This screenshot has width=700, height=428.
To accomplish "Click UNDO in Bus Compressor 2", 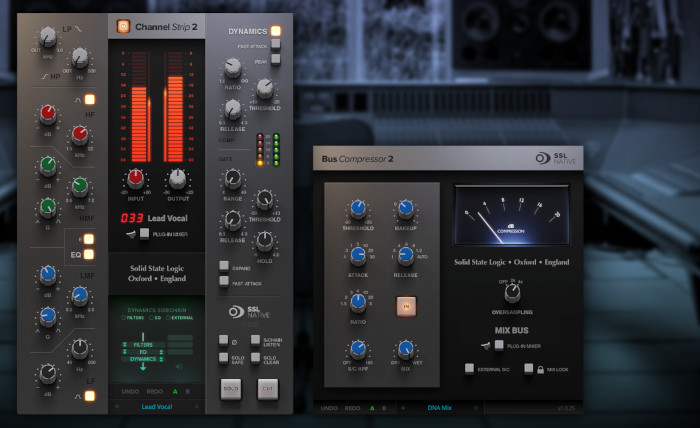I will point(329,408).
